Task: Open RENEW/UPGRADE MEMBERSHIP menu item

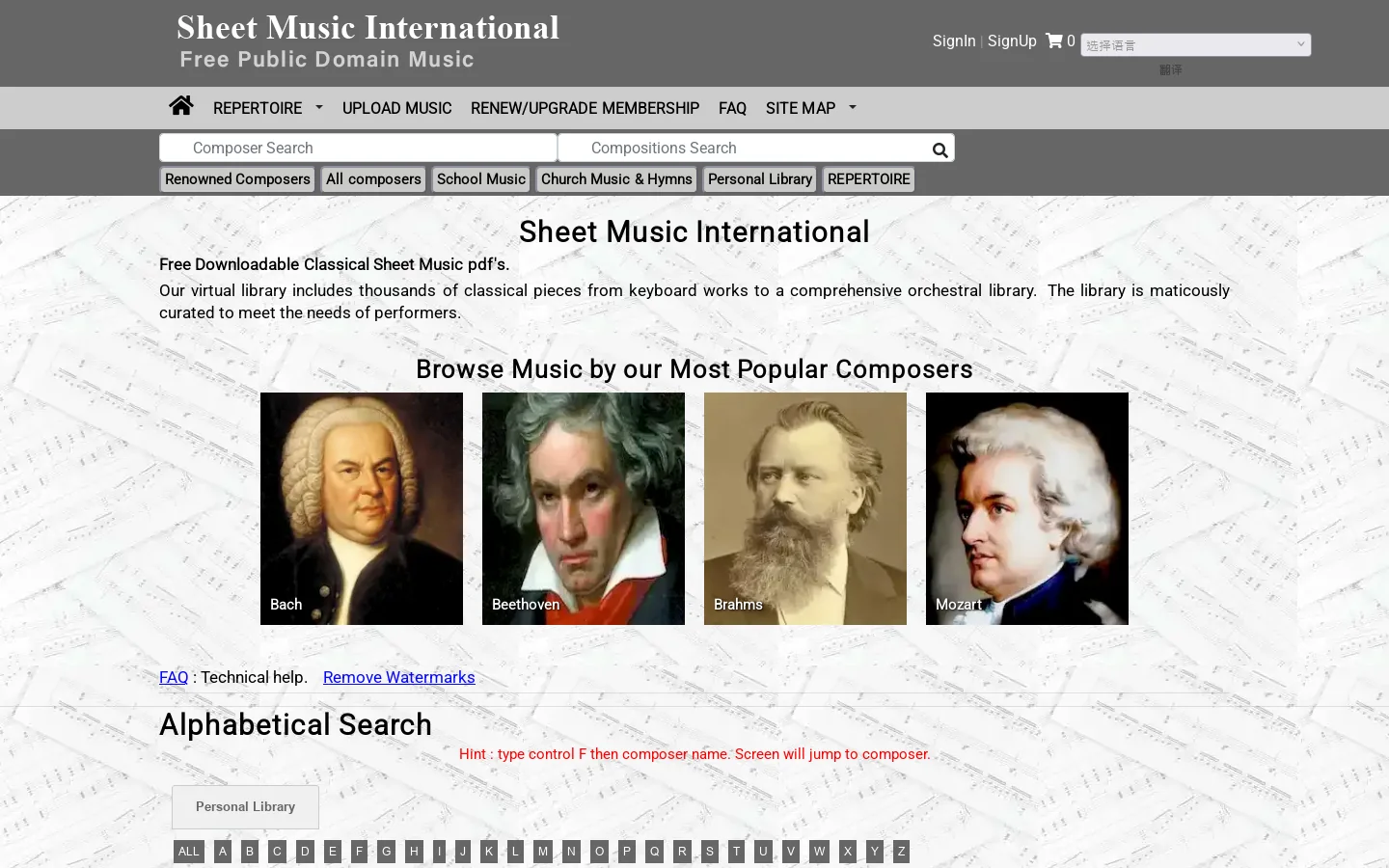Action: (x=585, y=108)
